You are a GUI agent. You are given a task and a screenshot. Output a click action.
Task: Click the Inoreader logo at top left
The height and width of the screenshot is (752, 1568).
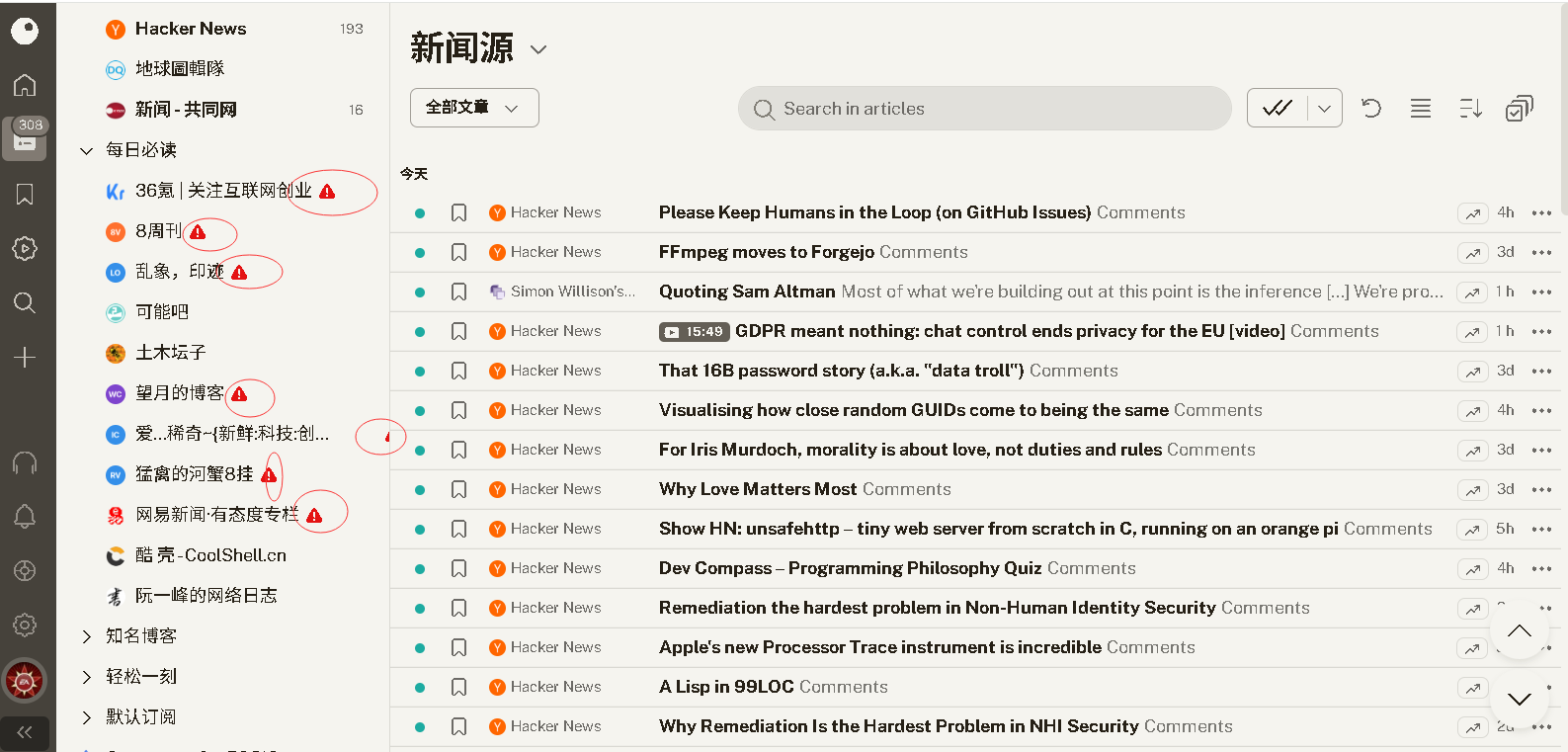[x=25, y=31]
